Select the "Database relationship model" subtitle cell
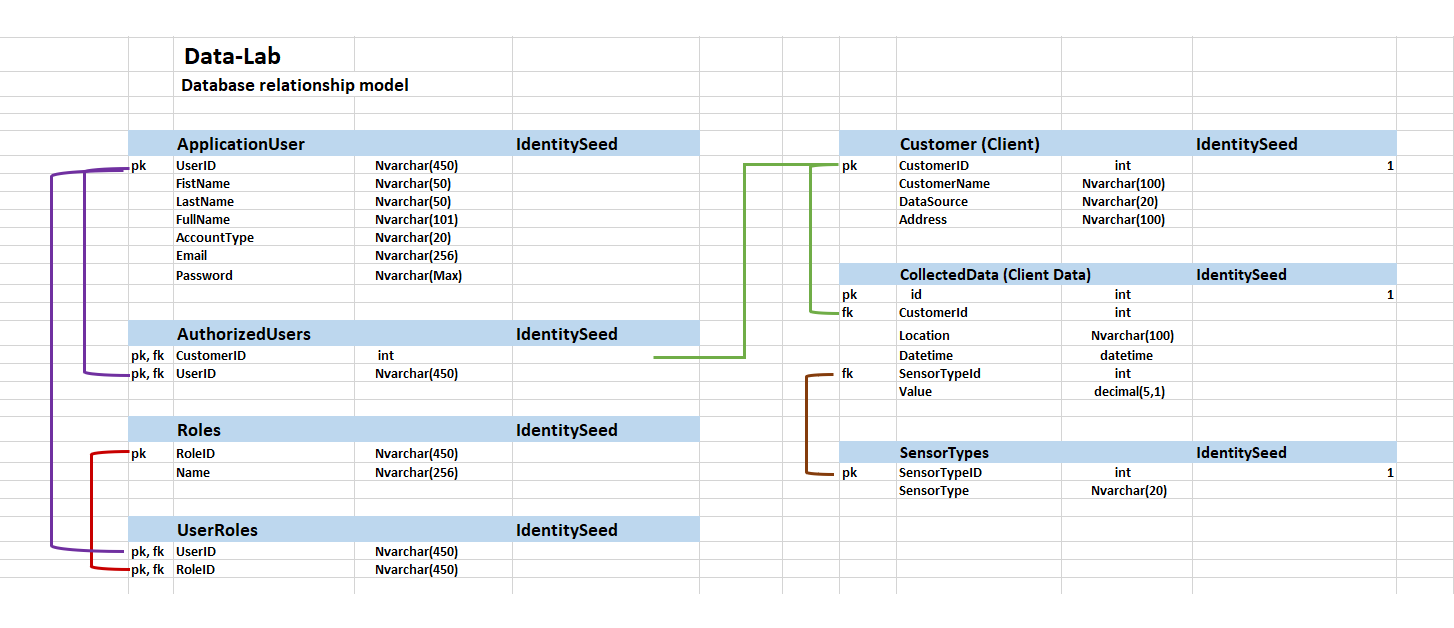 coord(295,85)
